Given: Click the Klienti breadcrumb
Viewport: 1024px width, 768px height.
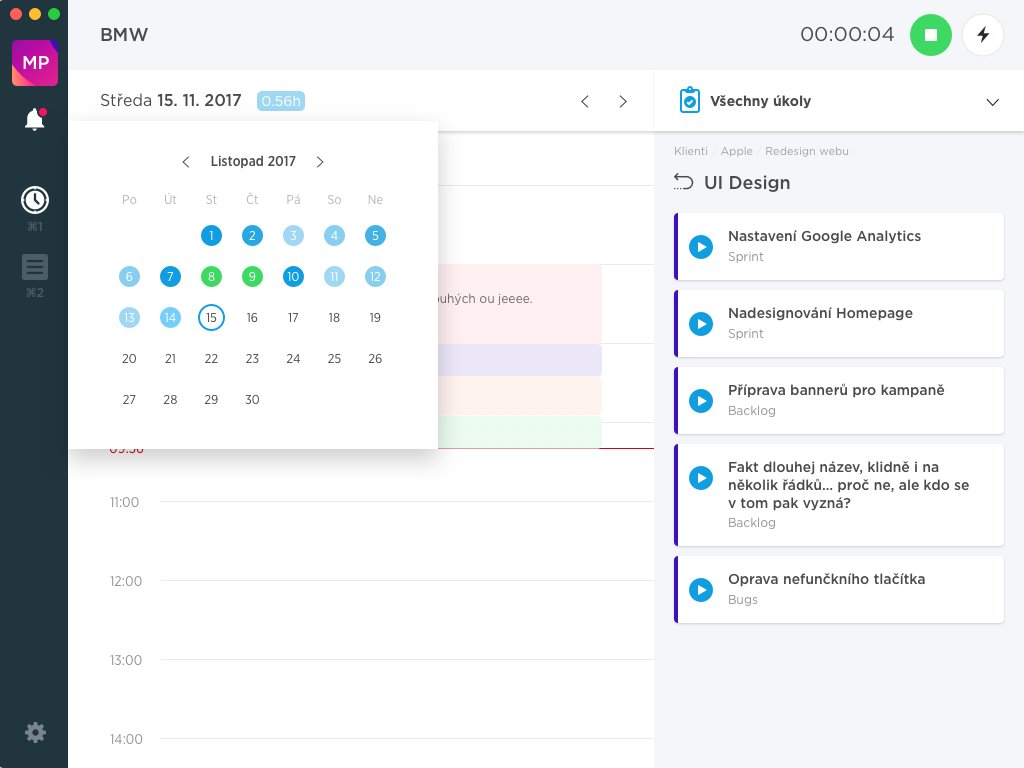Looking at the screenshot, I should (x=690, y=151).
